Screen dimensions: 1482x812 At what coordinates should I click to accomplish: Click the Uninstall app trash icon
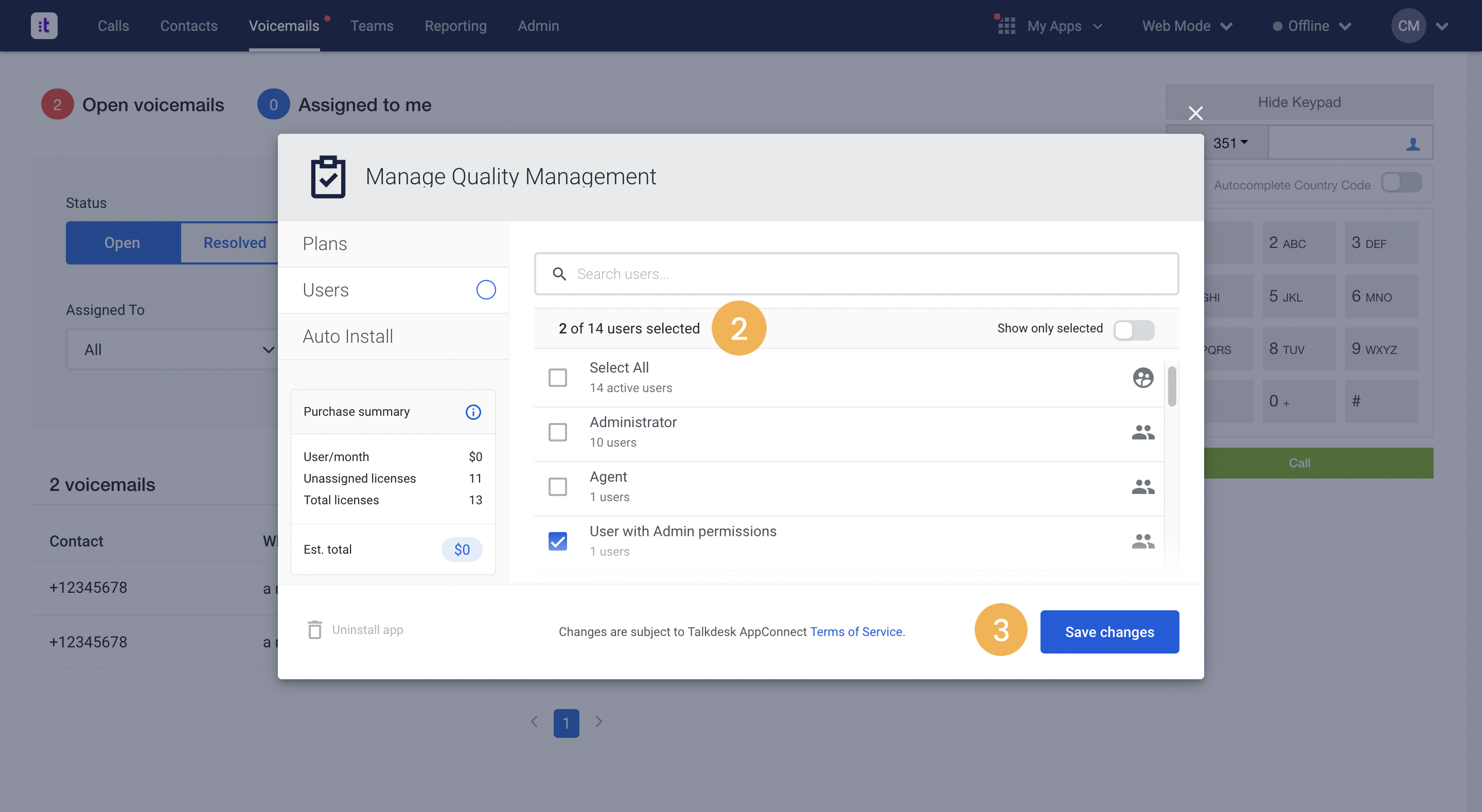coord(315,629)
